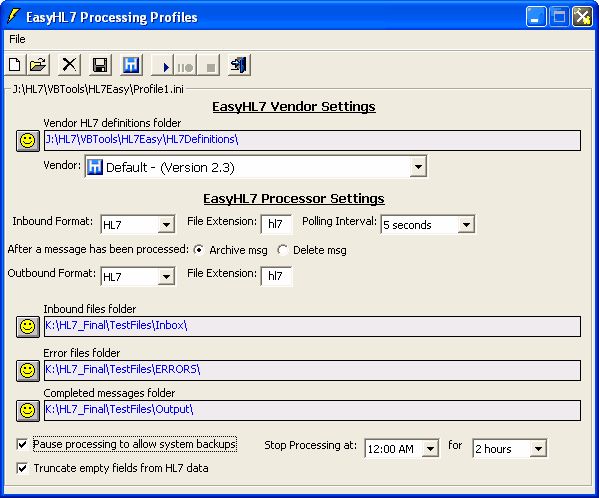Click the blue HL7 toolbar icon

click(x=131, y=65)
